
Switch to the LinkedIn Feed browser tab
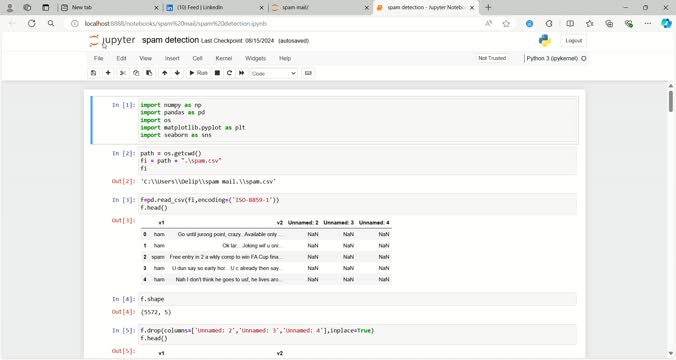pyautogui.click(x=214, y=7)
